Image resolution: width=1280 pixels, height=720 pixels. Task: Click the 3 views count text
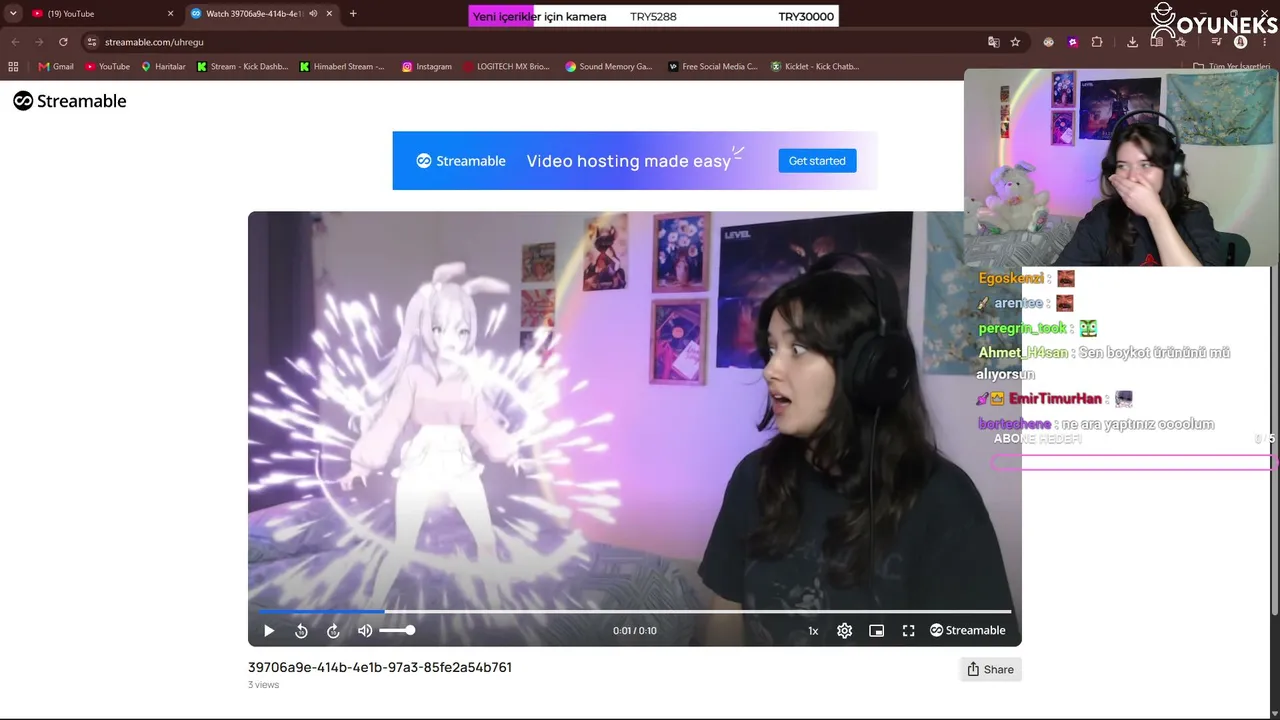click(x=263, y=685)
